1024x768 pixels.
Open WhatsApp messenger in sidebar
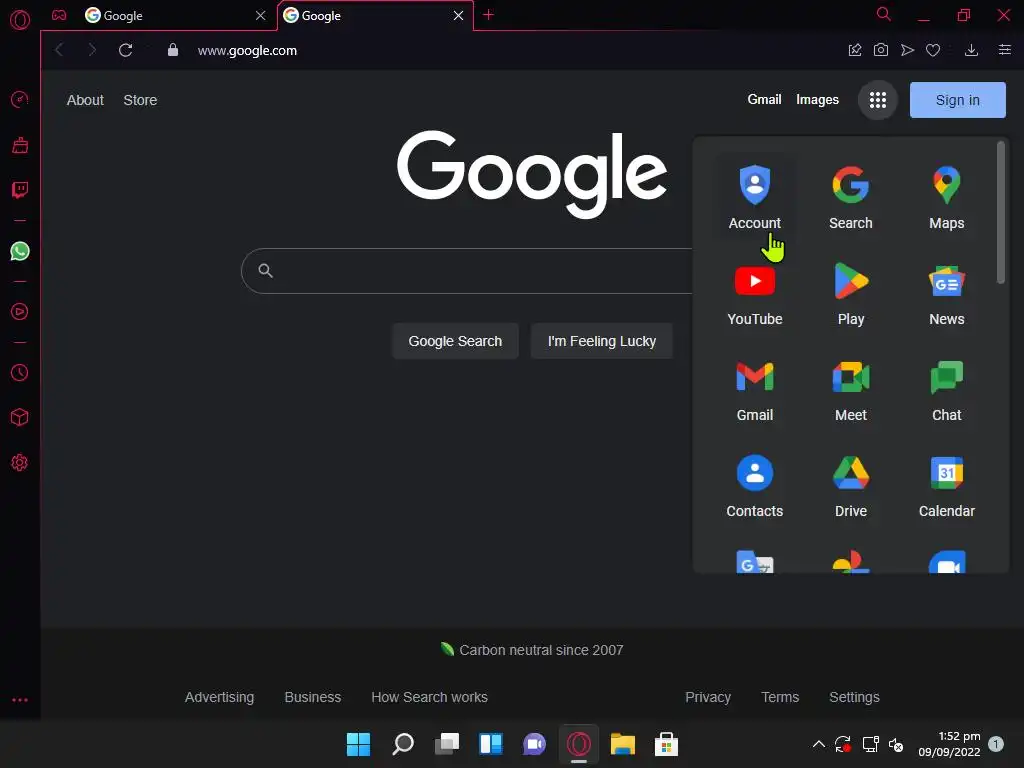tap(20, 251)
